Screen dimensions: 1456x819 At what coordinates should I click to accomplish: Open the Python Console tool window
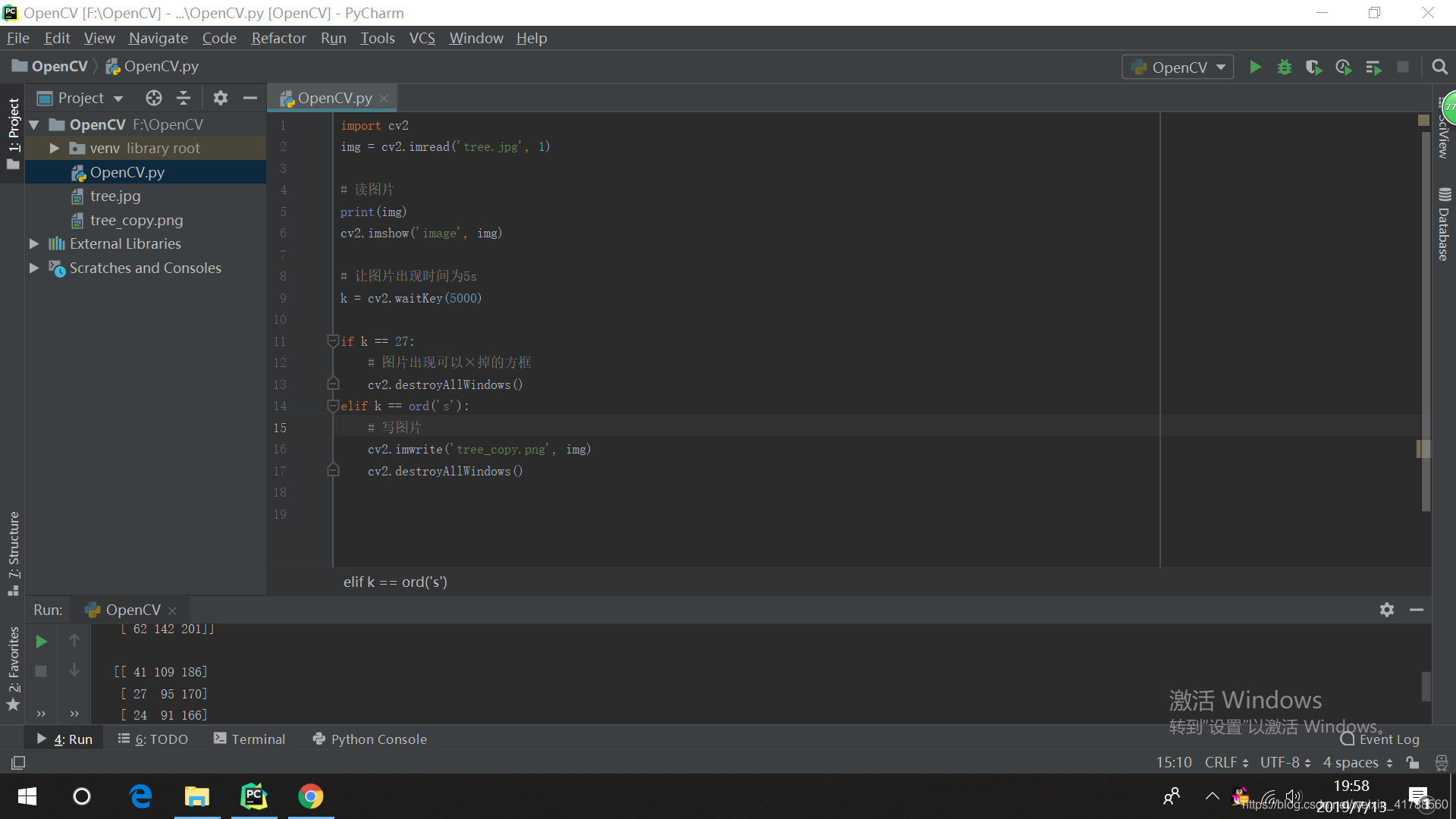point(370,739)
